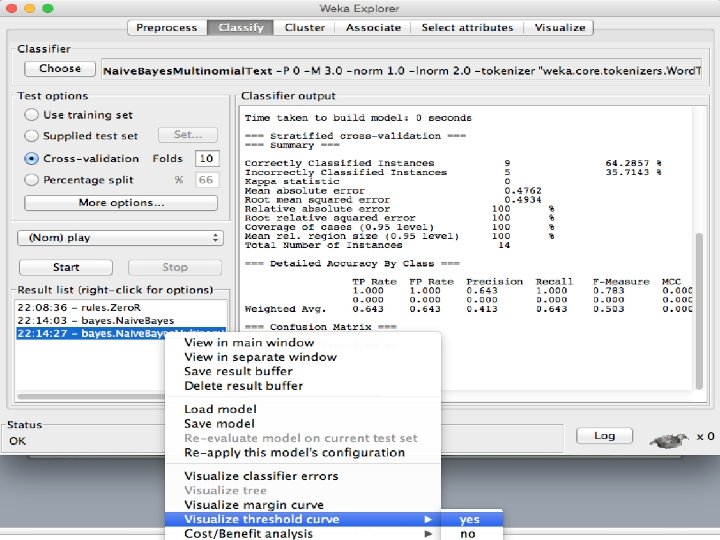Click Save result buffer menu item
Viewport: 720px width, 540px height.
[240, 371]
